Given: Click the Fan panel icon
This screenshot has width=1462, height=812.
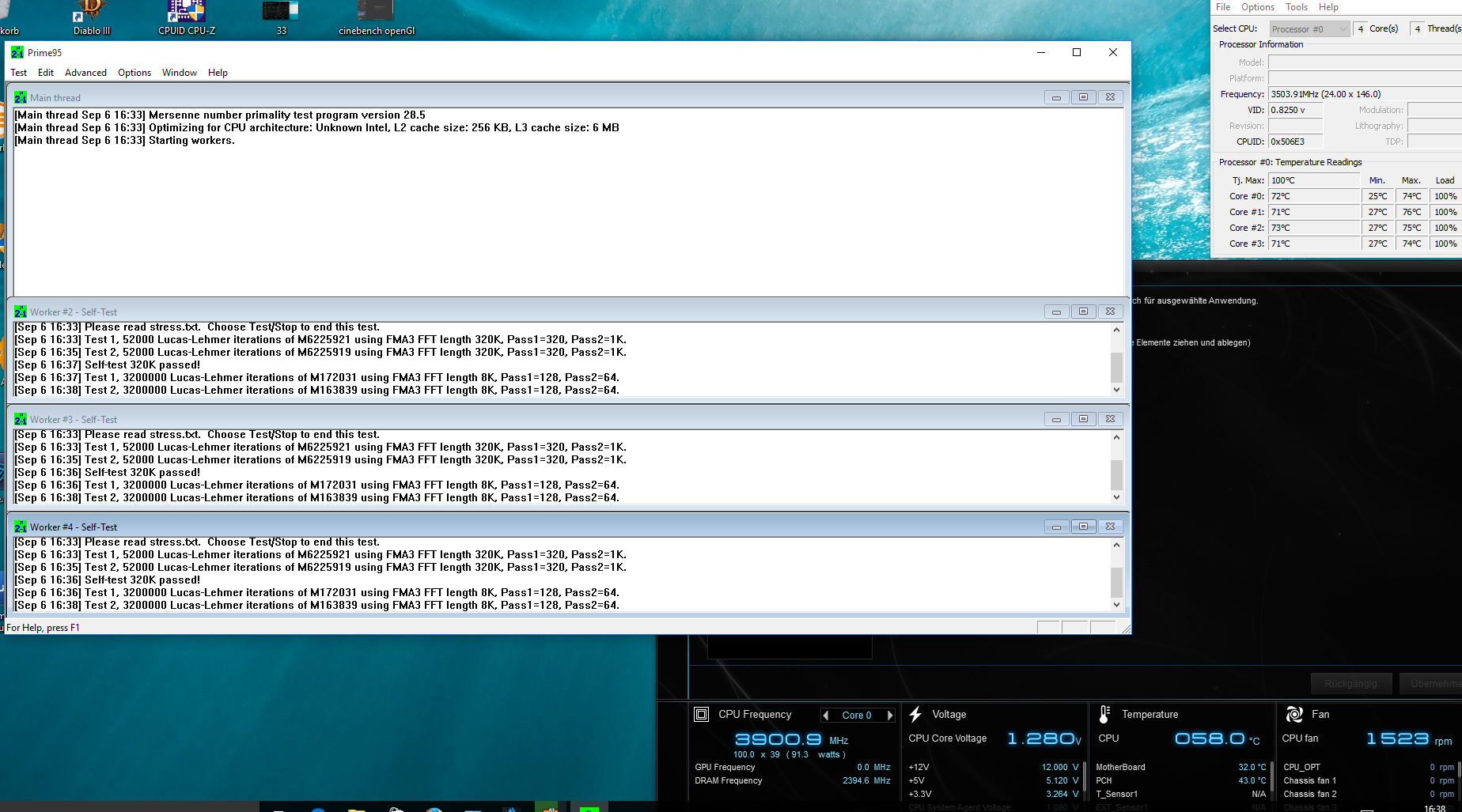Looking at the screenshot, I should tap(1294, 714).
